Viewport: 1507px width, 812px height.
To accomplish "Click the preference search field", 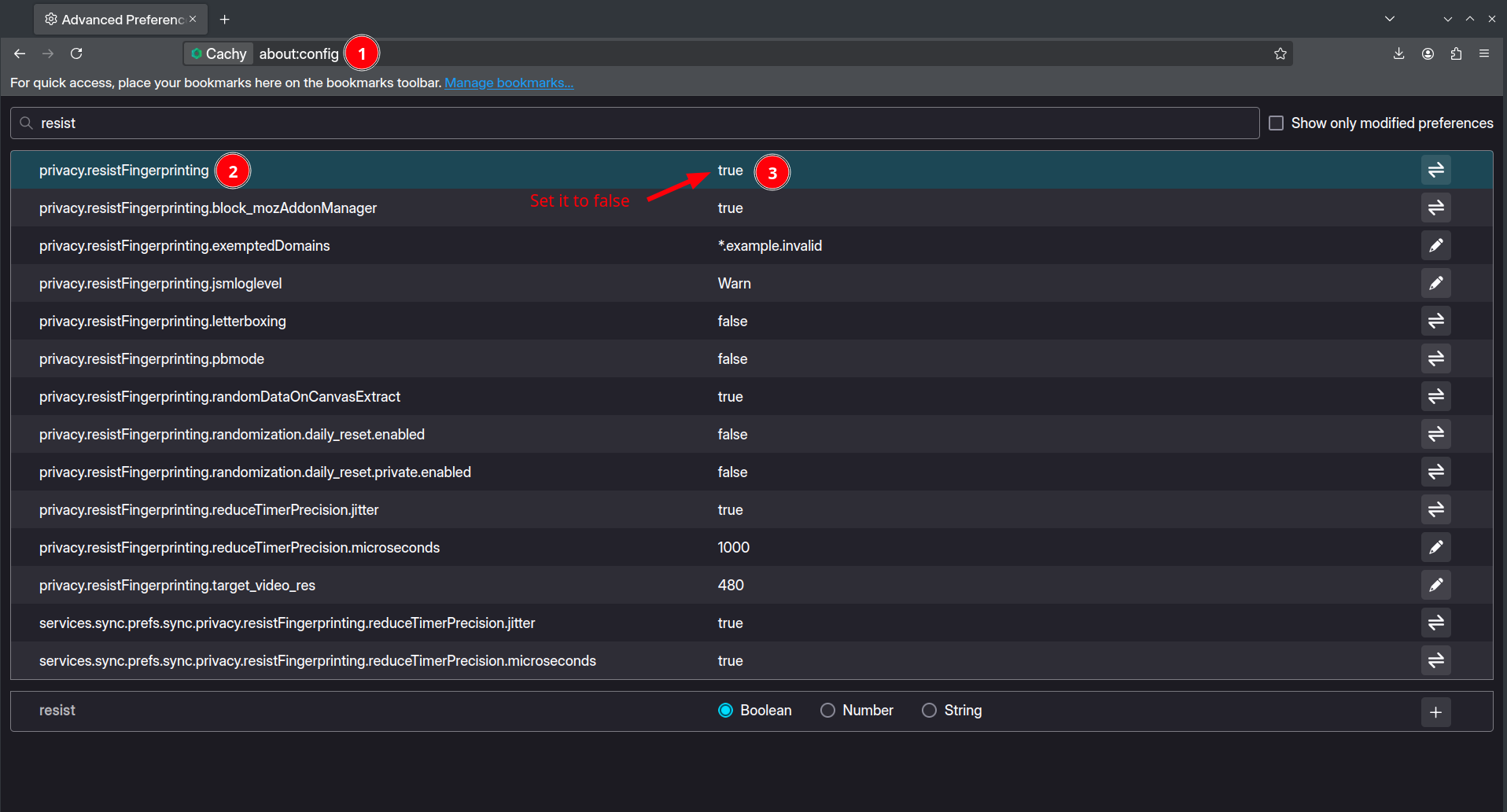I will point(629,123).
